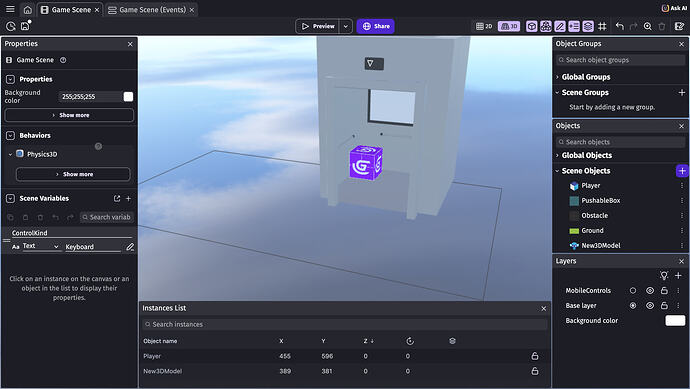Collapse the Physics3D behavior chevron
Screen dimensions: 690x389
click(x=10, y=154)
